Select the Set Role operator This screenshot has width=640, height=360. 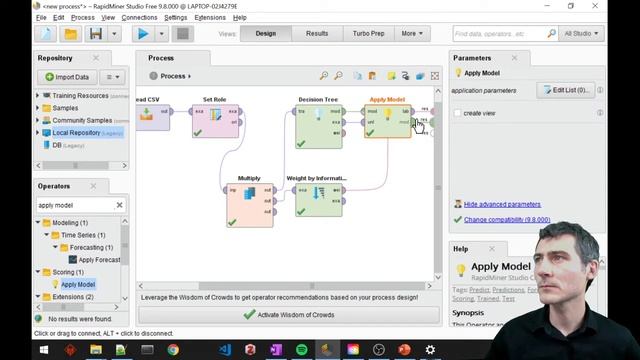click(x=216, y=121)
